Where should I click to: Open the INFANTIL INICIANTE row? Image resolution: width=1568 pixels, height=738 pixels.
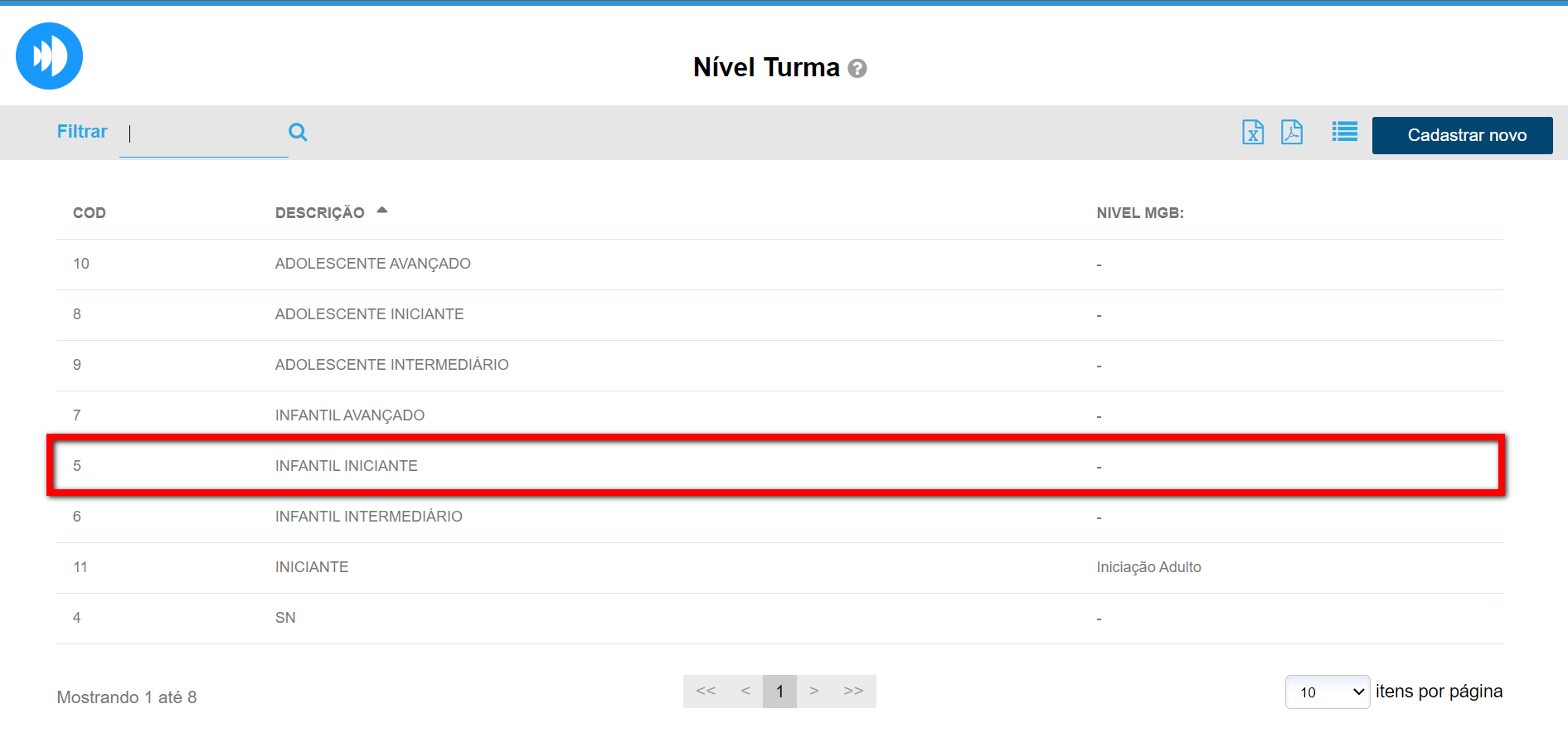point(347,466)
